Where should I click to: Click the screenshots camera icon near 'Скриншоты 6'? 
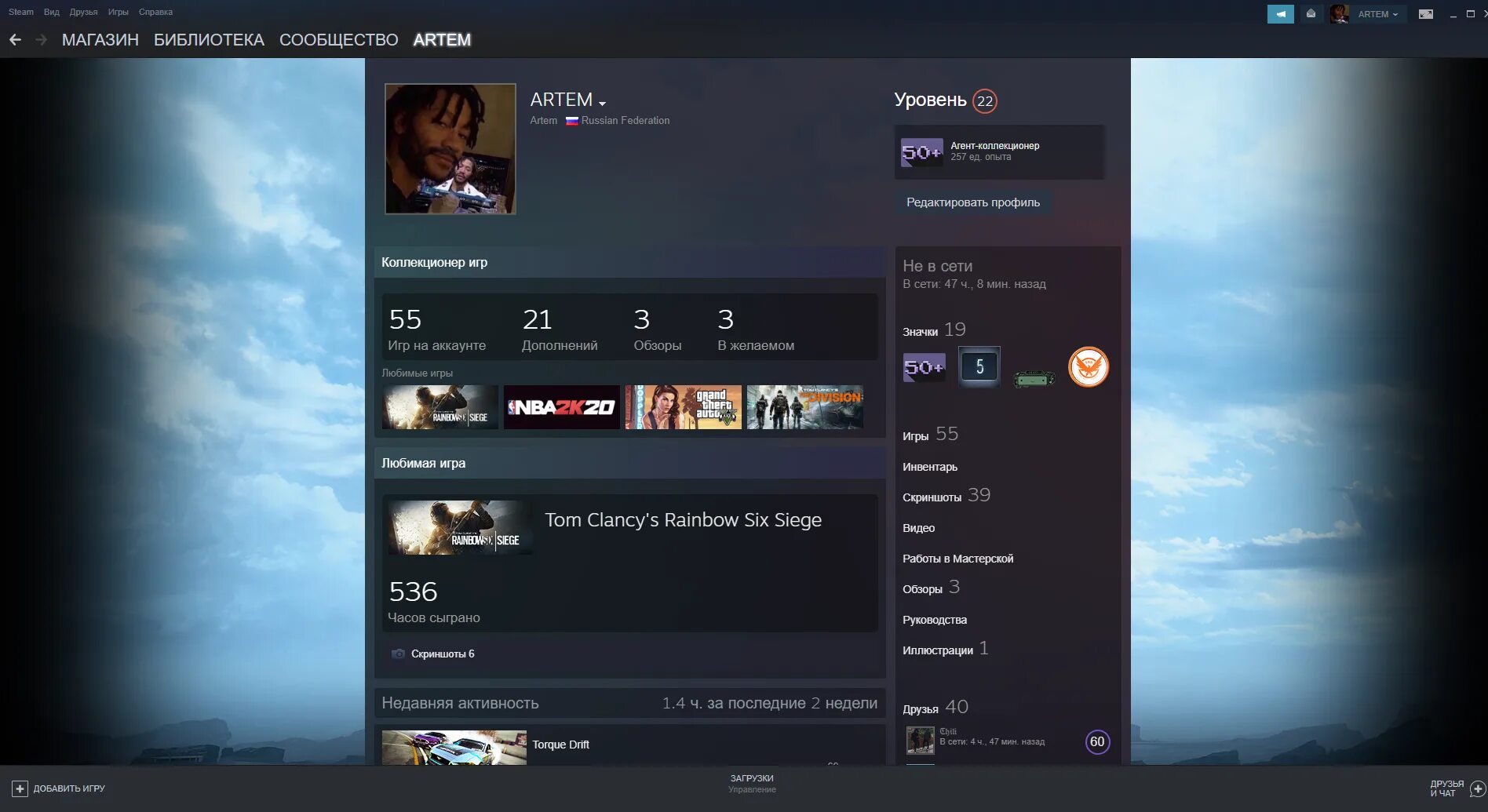(398, 653)
